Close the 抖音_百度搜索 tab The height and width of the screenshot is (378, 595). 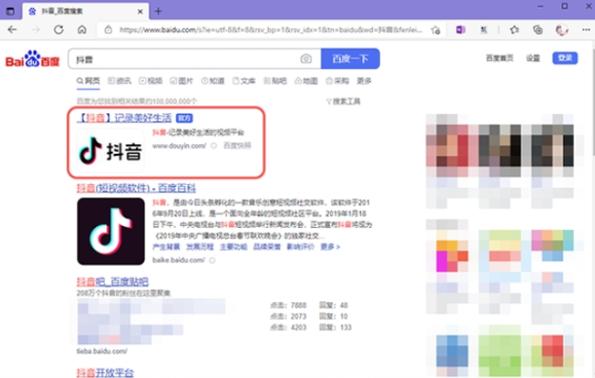point(140,11)
